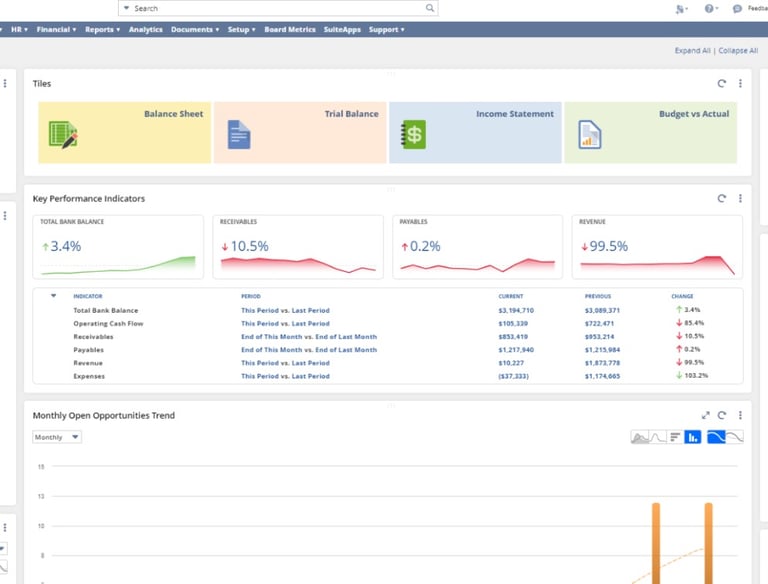Open the HR menu

tap(19, 29)
